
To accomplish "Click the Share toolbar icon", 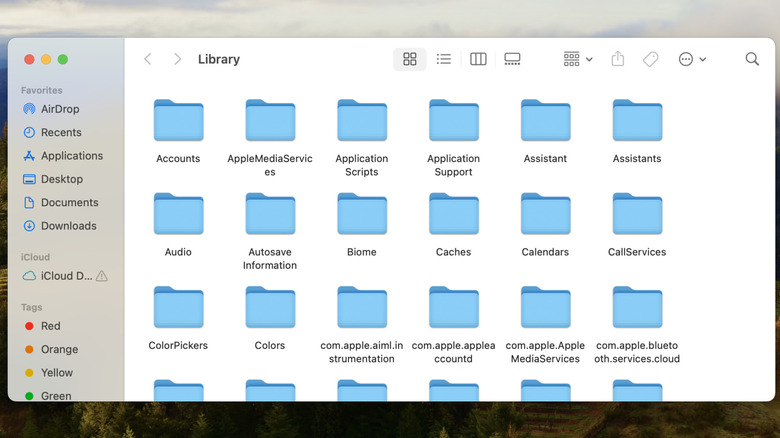I will [618, 59].
